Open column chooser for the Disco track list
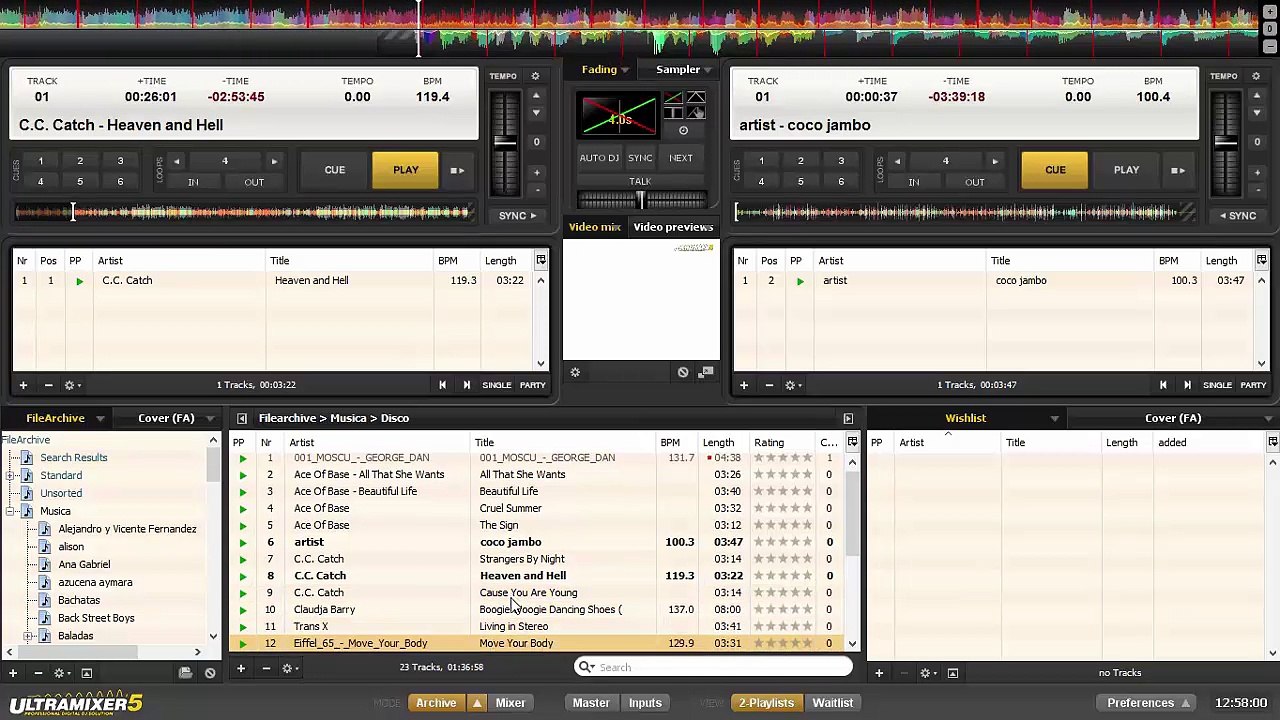The image size is (1280, 720). (852, 442)
